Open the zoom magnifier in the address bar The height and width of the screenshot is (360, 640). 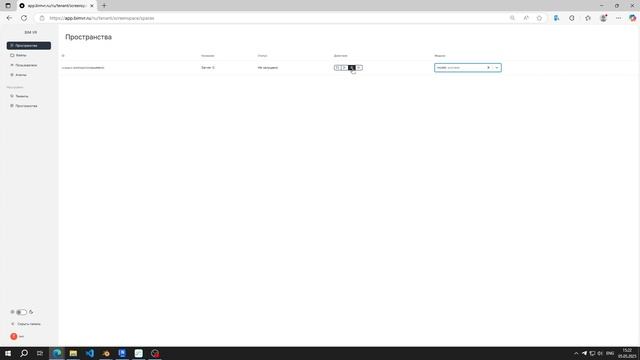(x=512, y=18)
